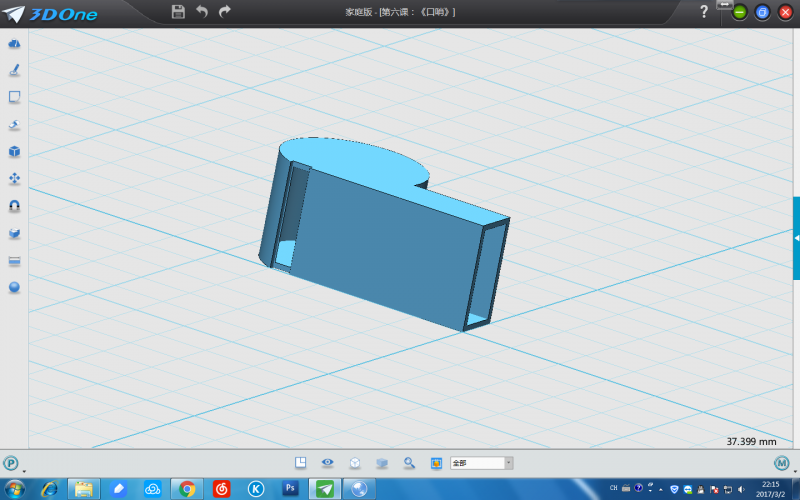Click the view alignment icon in bottom bar
Screen dimensions: 800x500
[301, 463]
